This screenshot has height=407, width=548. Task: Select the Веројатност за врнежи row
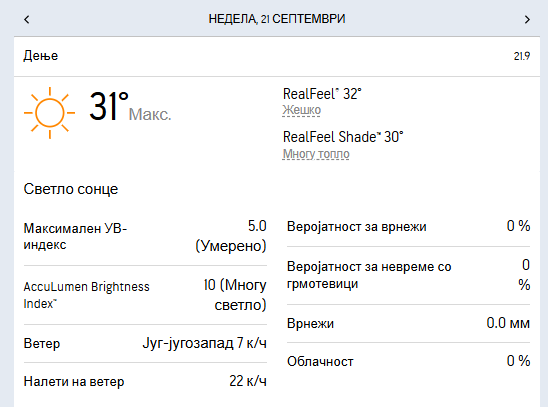pos(408,226)
